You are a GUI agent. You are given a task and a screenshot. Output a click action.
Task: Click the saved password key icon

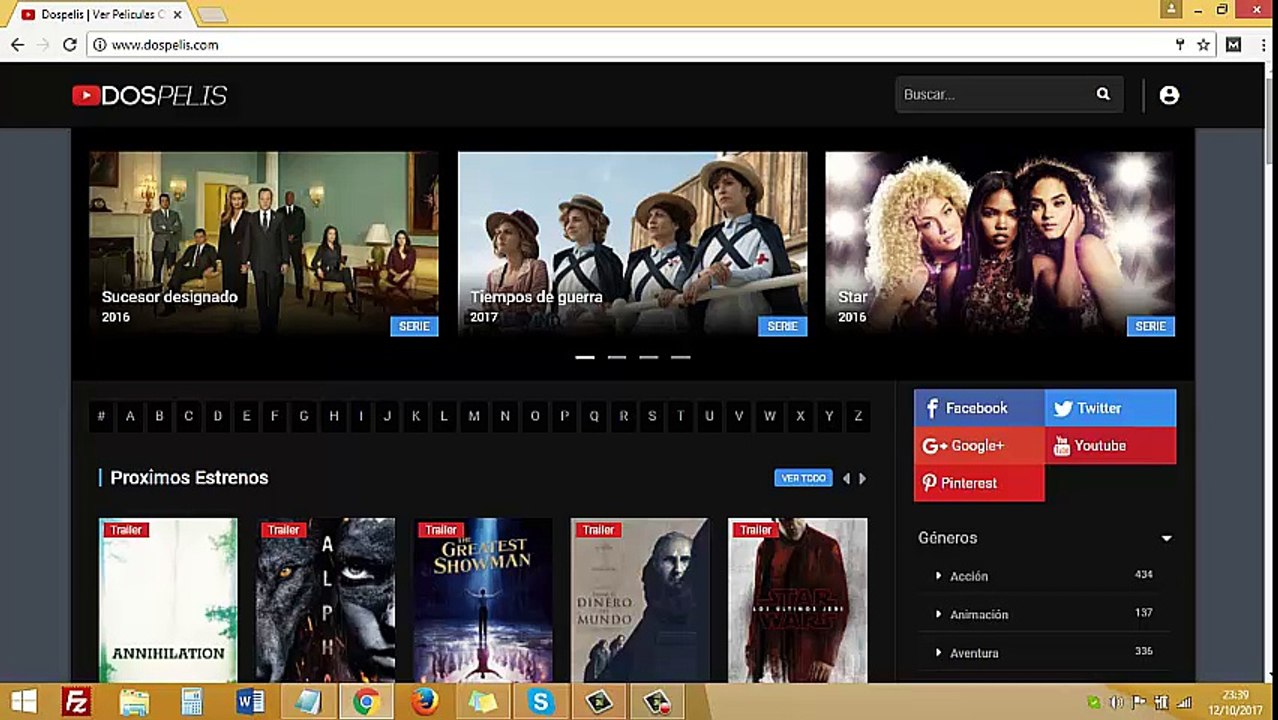coord(1180,45)
